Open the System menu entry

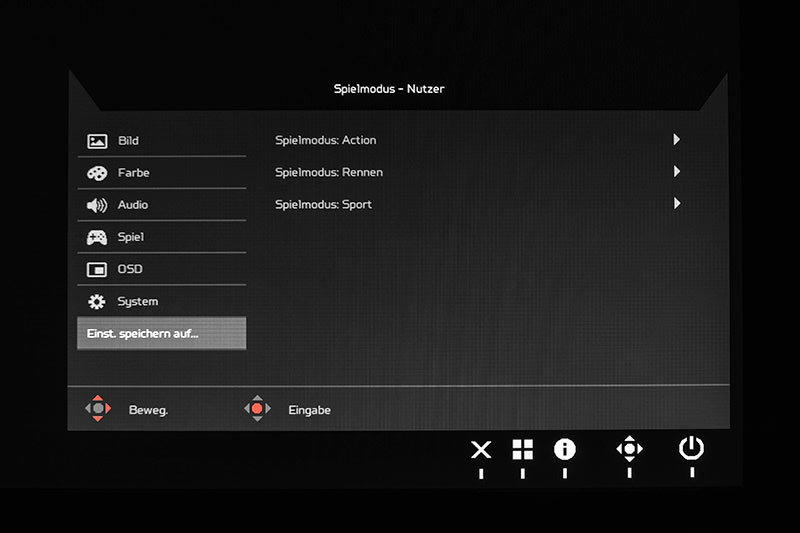(x=162, y=301)
